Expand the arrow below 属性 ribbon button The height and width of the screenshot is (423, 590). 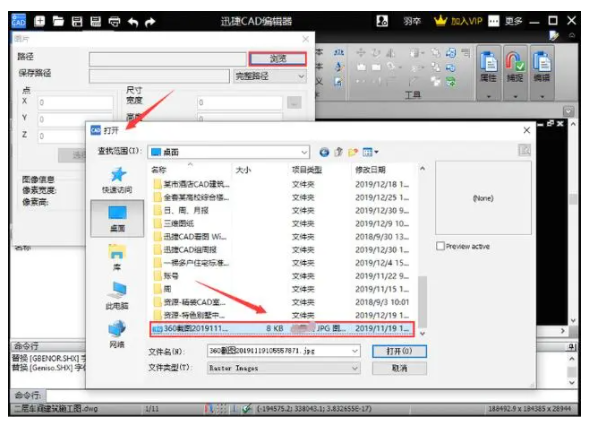coord(489,96)
